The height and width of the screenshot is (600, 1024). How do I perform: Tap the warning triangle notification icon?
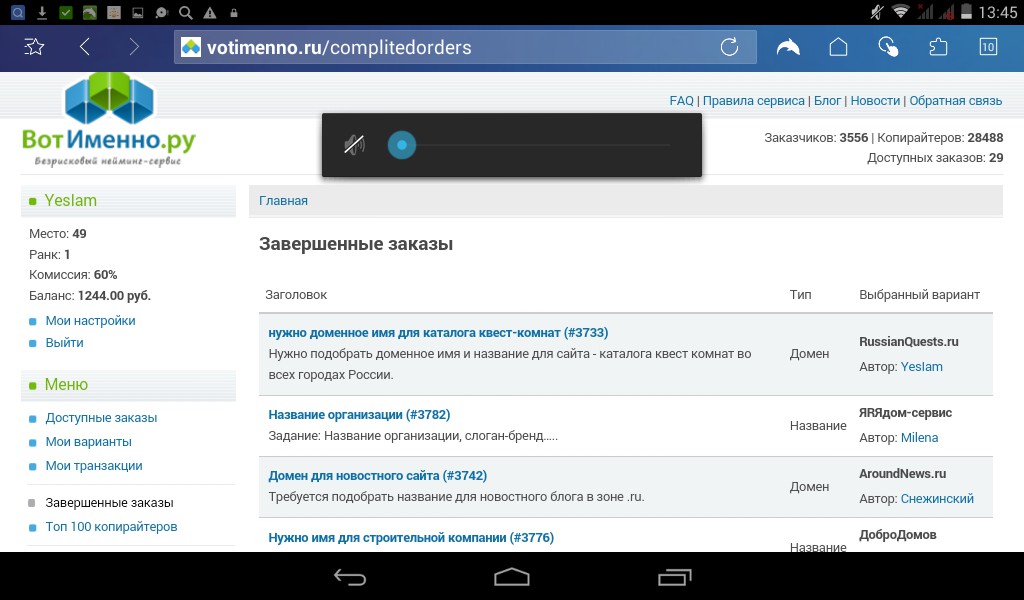click(210, 12)
